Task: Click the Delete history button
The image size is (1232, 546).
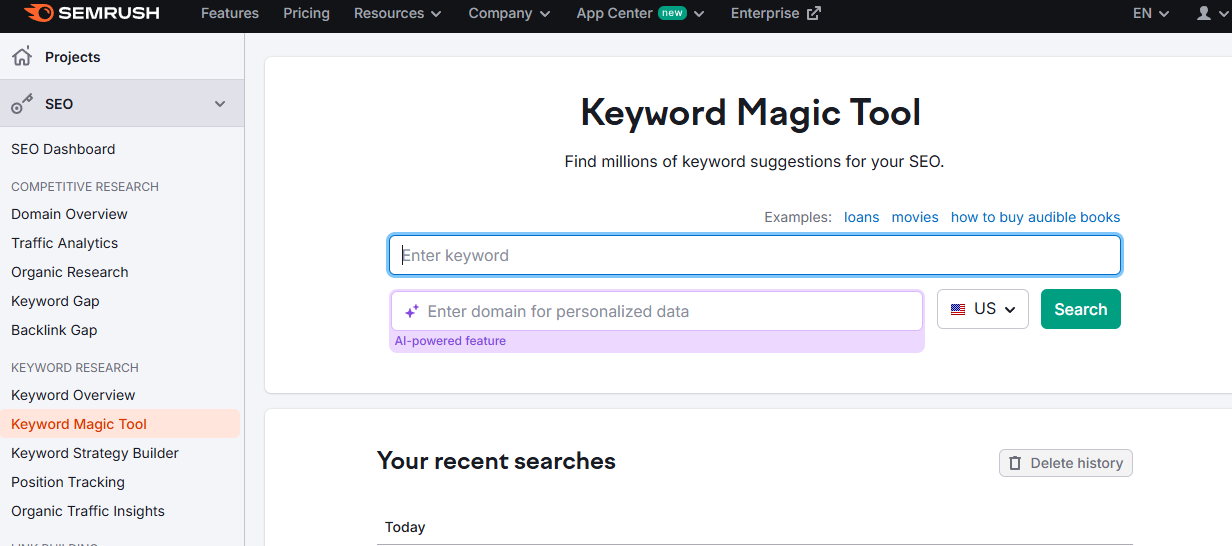Action: [x=1066, y=463]
